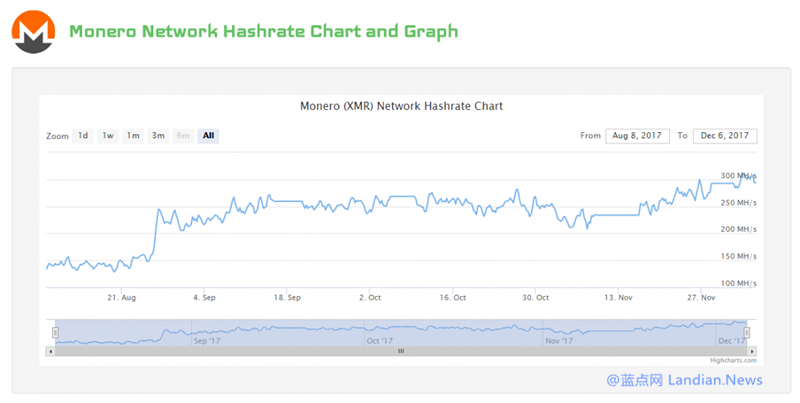
Task: Click the To date field
Action: coord(726,136)
